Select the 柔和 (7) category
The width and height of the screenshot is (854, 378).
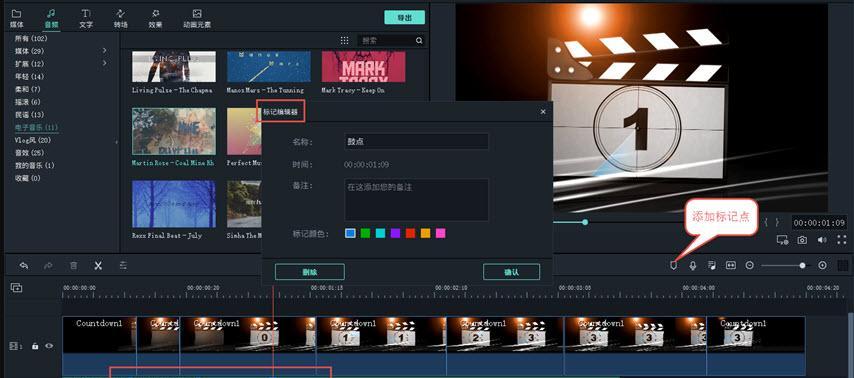(x=28, y=89)
